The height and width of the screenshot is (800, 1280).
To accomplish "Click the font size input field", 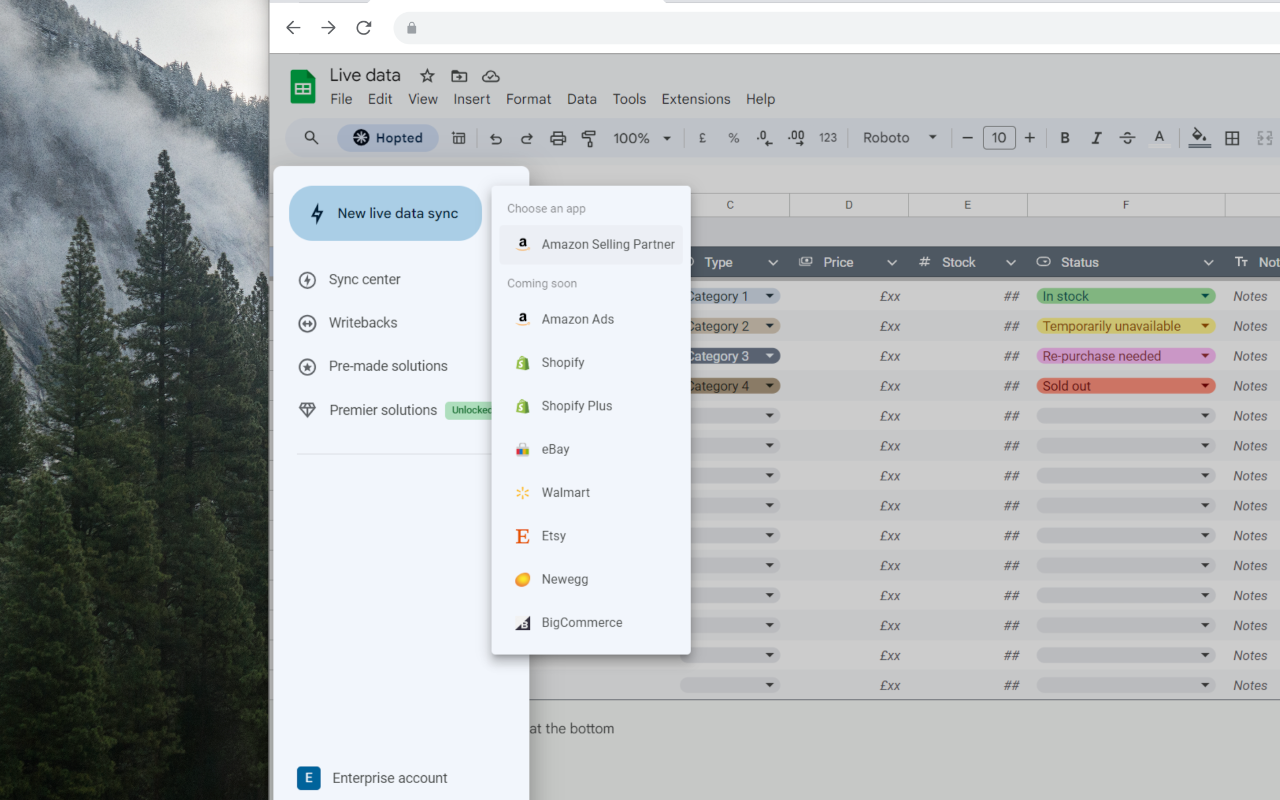I will coord(998,137).
